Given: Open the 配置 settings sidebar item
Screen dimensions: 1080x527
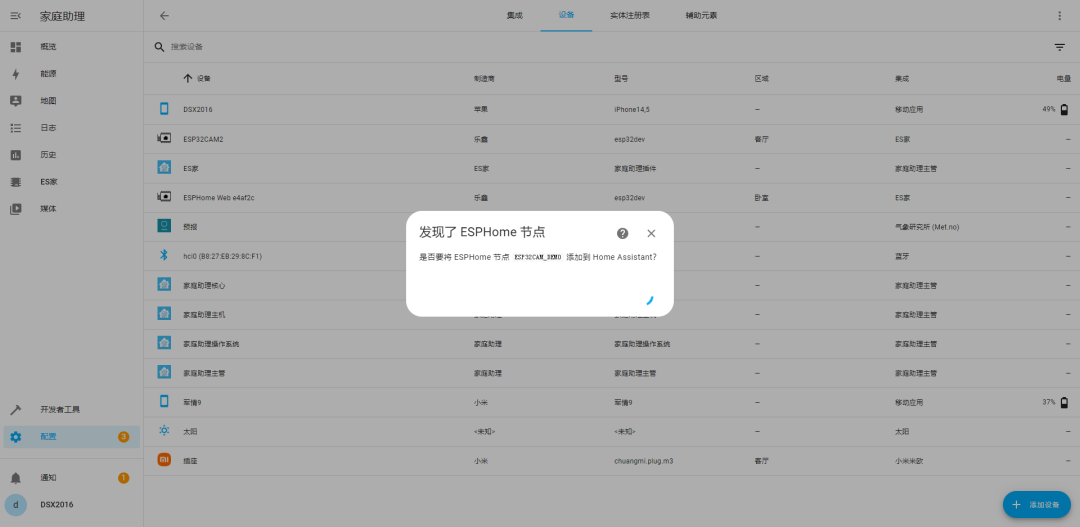Looking at the screenshot, I should [72, 437].
